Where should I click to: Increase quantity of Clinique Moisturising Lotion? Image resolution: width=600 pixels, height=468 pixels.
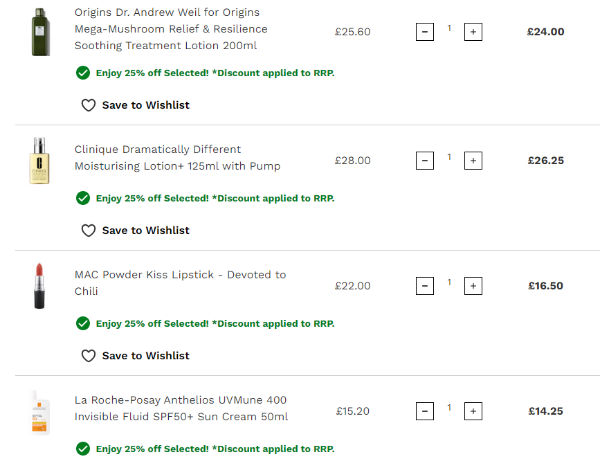point(473,160)
